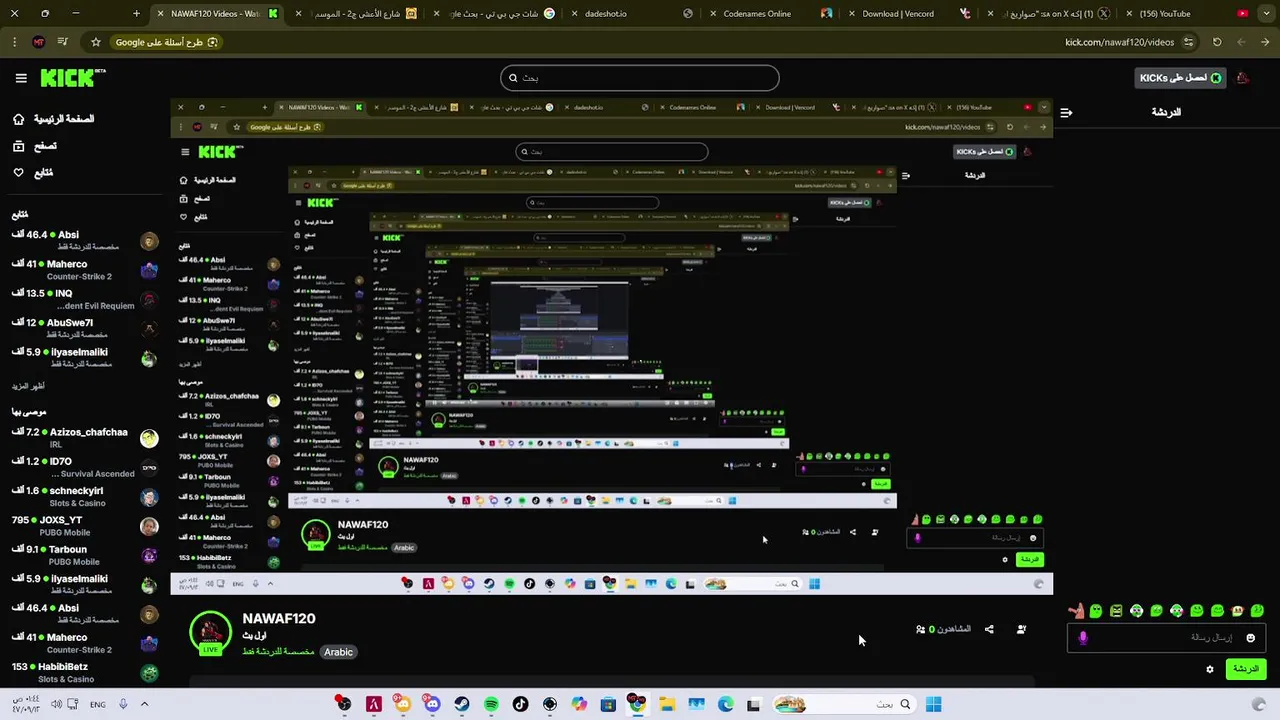Click the address bar kick.com/nawaf120/videos
Screen dimensions: 1280x720
point(1120,42)
